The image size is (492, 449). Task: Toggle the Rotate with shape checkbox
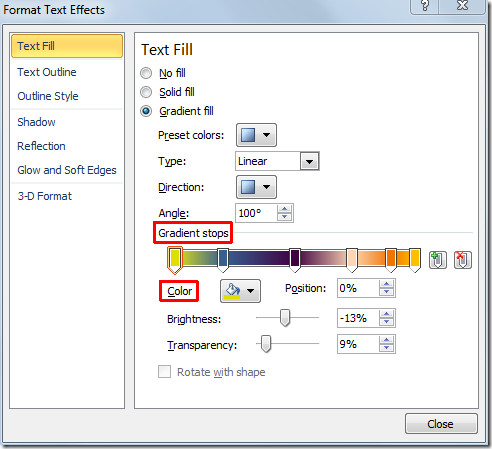coord(164,371)
